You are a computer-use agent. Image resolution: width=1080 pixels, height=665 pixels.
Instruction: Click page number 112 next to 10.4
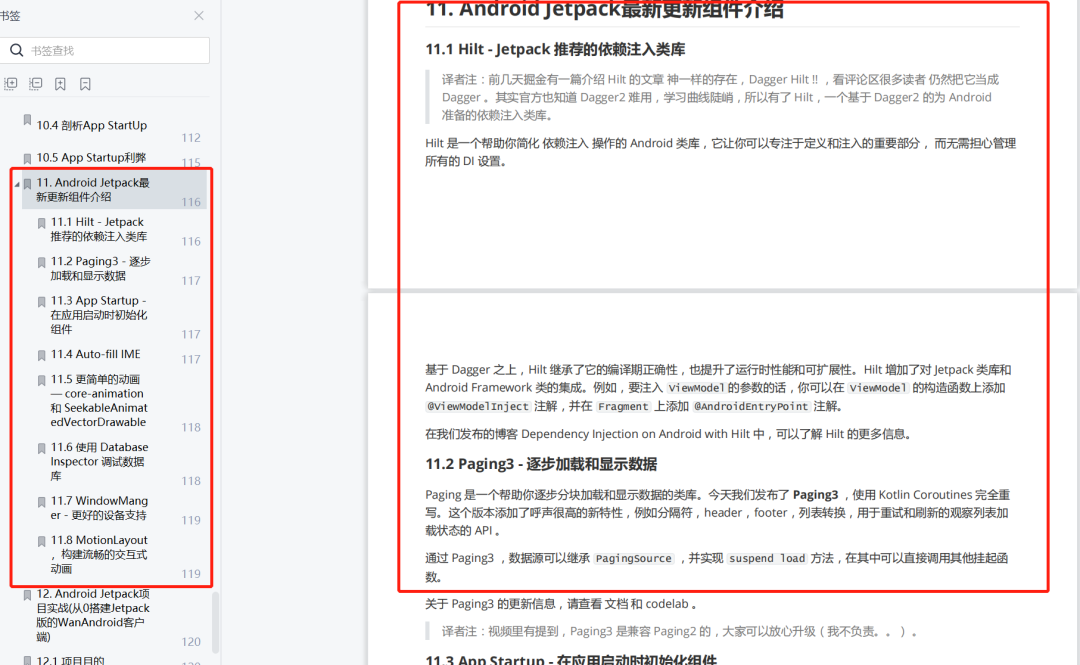click(191, 138)
